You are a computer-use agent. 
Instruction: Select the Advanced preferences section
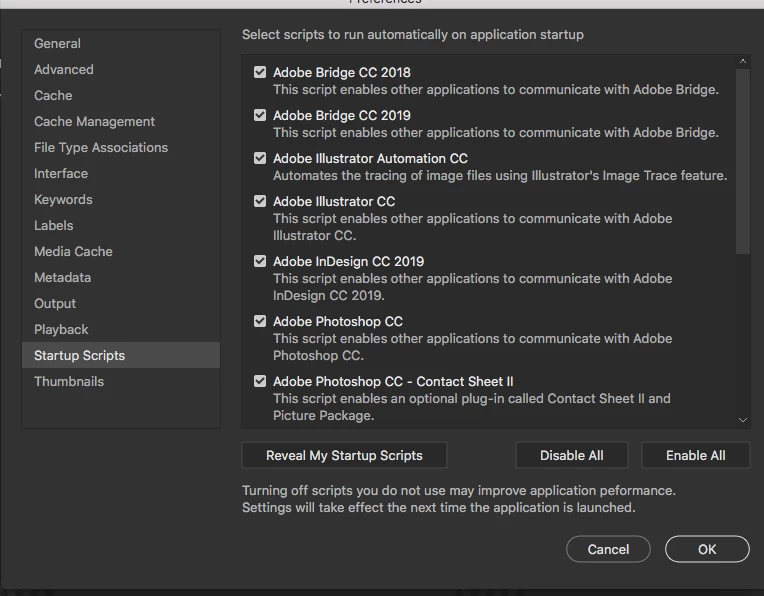point(63,69)
